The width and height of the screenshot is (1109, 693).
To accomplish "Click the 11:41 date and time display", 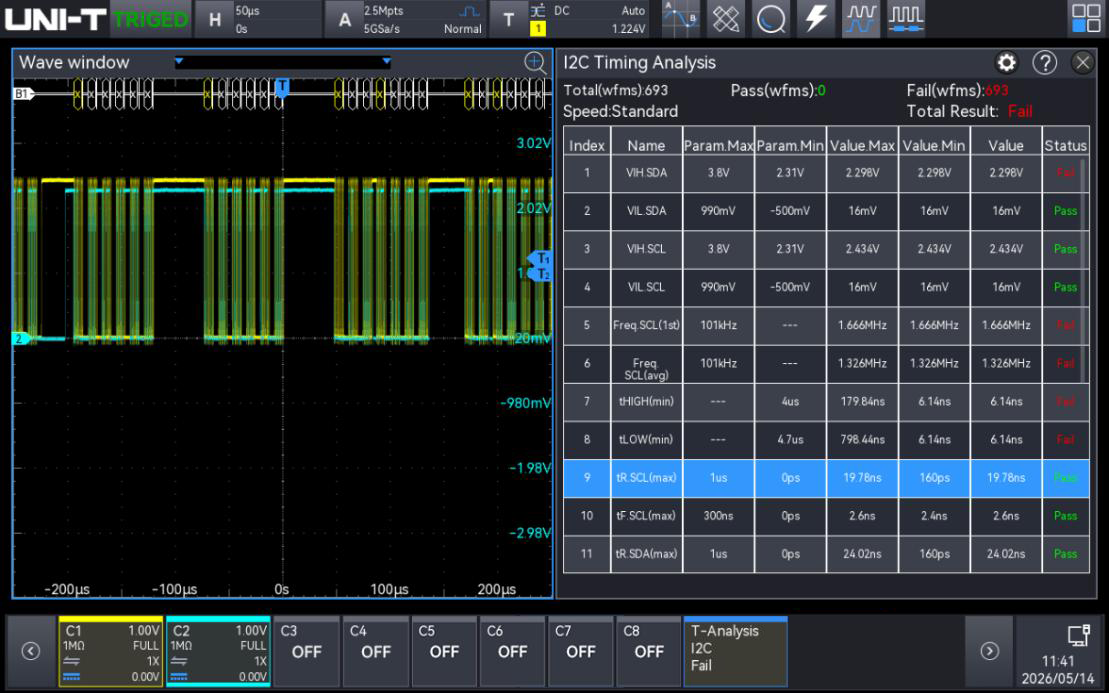I will point(1057,670).
